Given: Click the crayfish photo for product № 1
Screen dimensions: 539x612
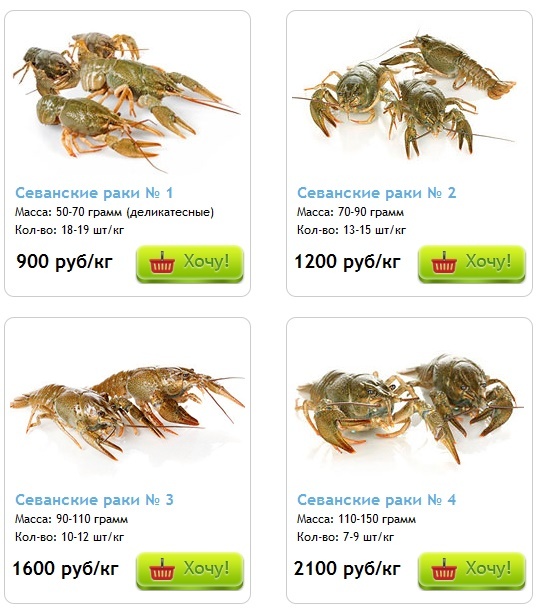Looking at the screenshot, I should click(x=126, y=101).
